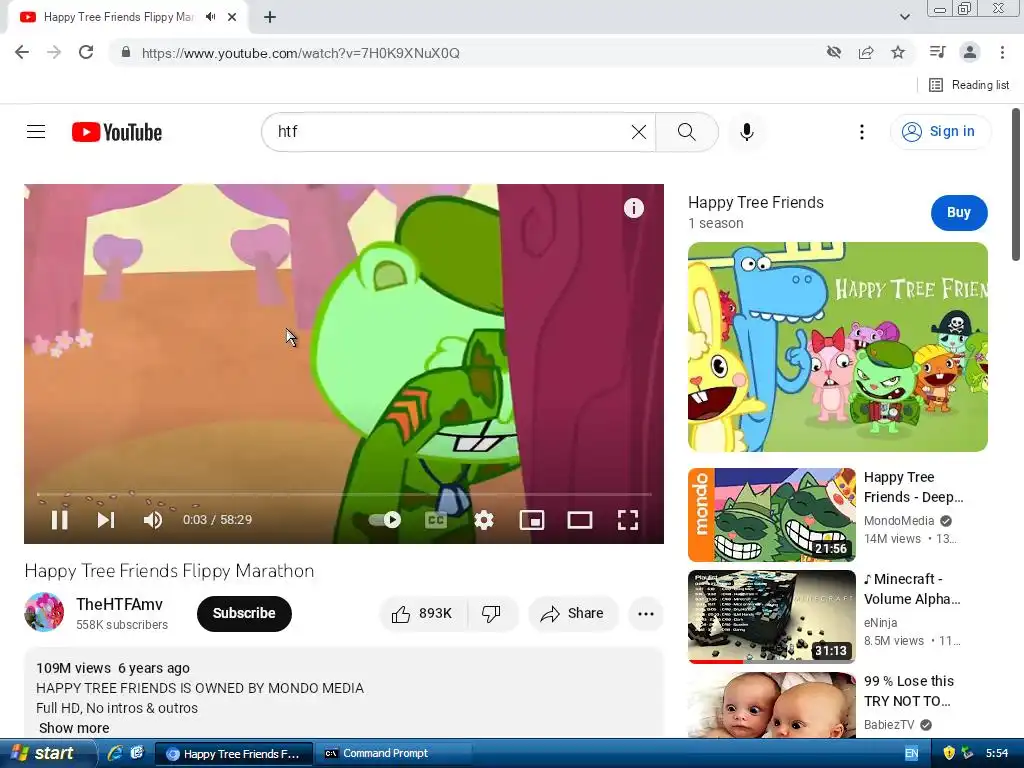Like the video with 893K likes
The height and width of the screenshot is (768, 1024).
pyautogui.click(x=423, y=613)
